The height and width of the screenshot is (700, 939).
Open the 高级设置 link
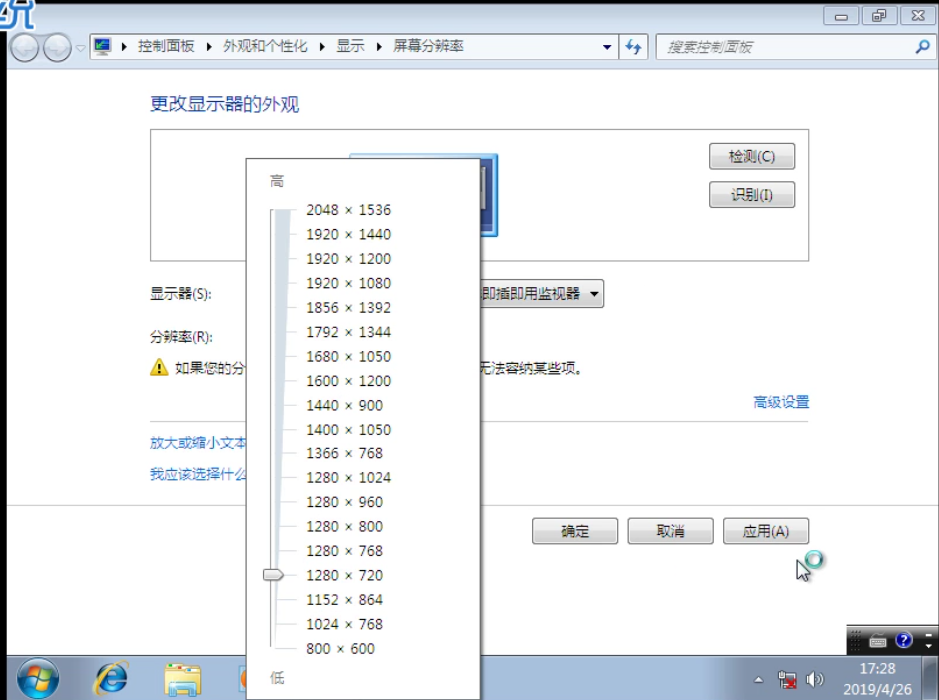coord(781,402)
